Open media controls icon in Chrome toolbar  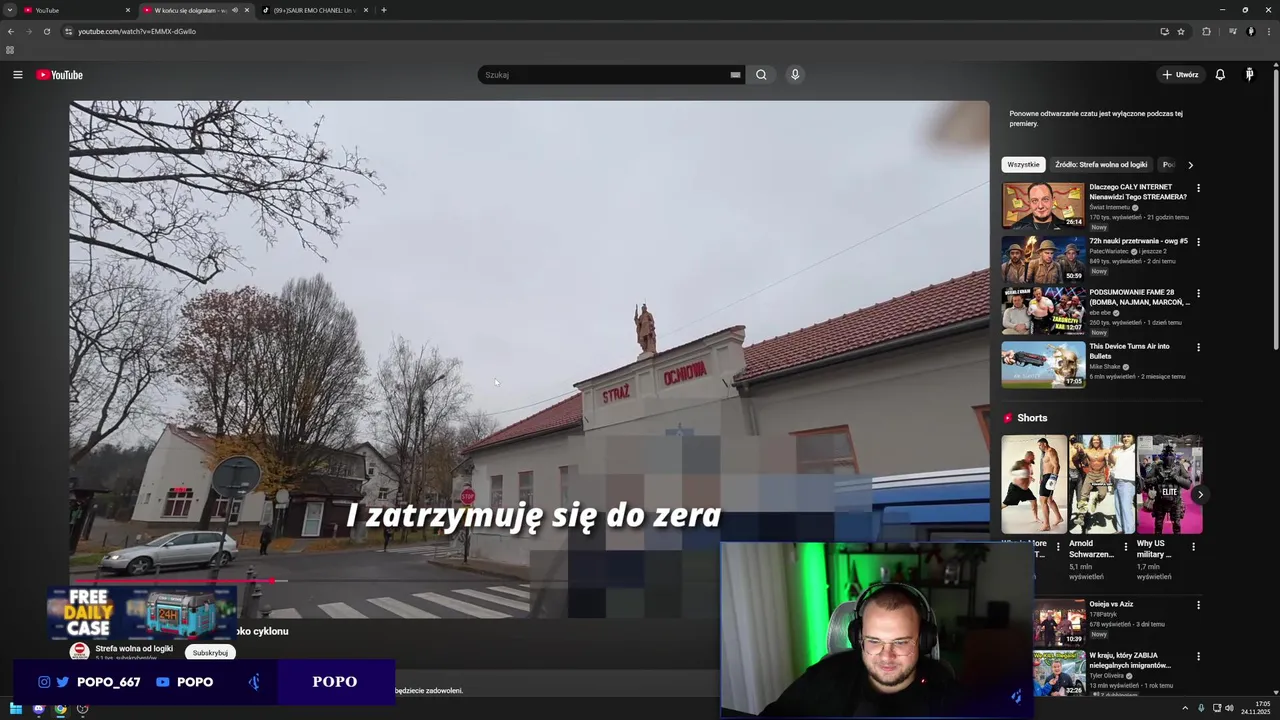[1233, 31]
